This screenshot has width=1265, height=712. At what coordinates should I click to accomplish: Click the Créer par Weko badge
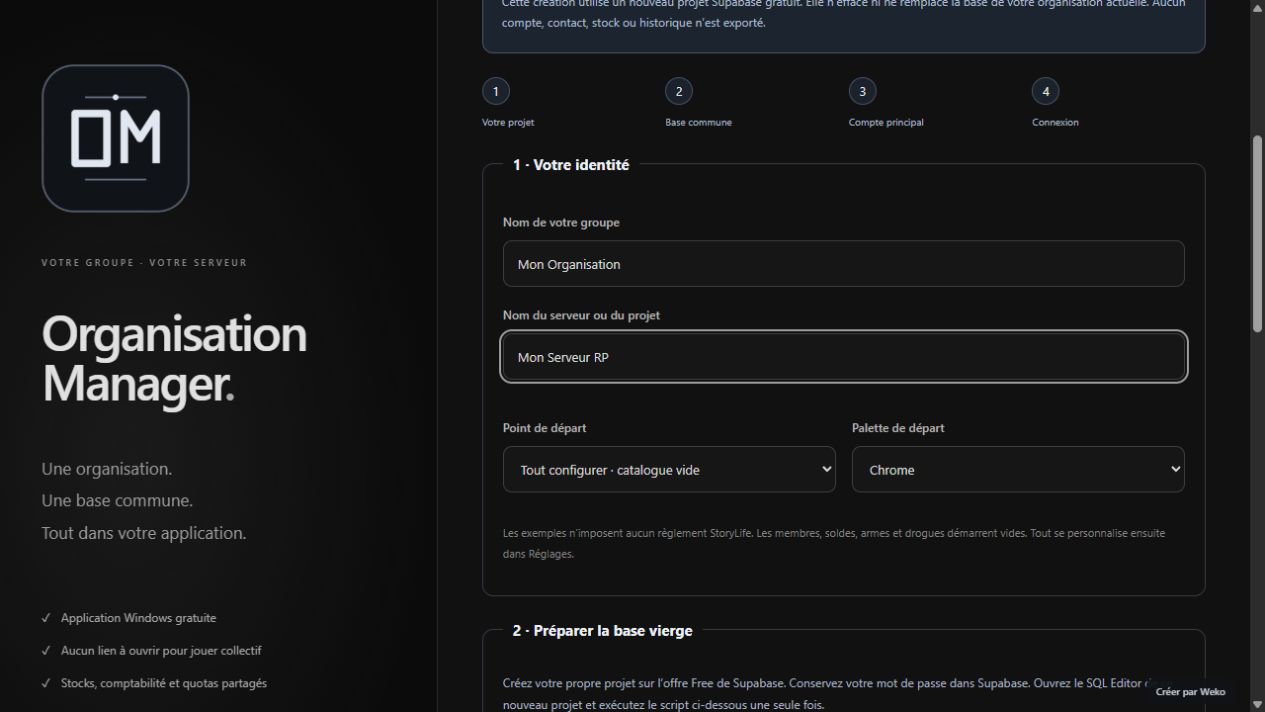[x=1190, y=692]
